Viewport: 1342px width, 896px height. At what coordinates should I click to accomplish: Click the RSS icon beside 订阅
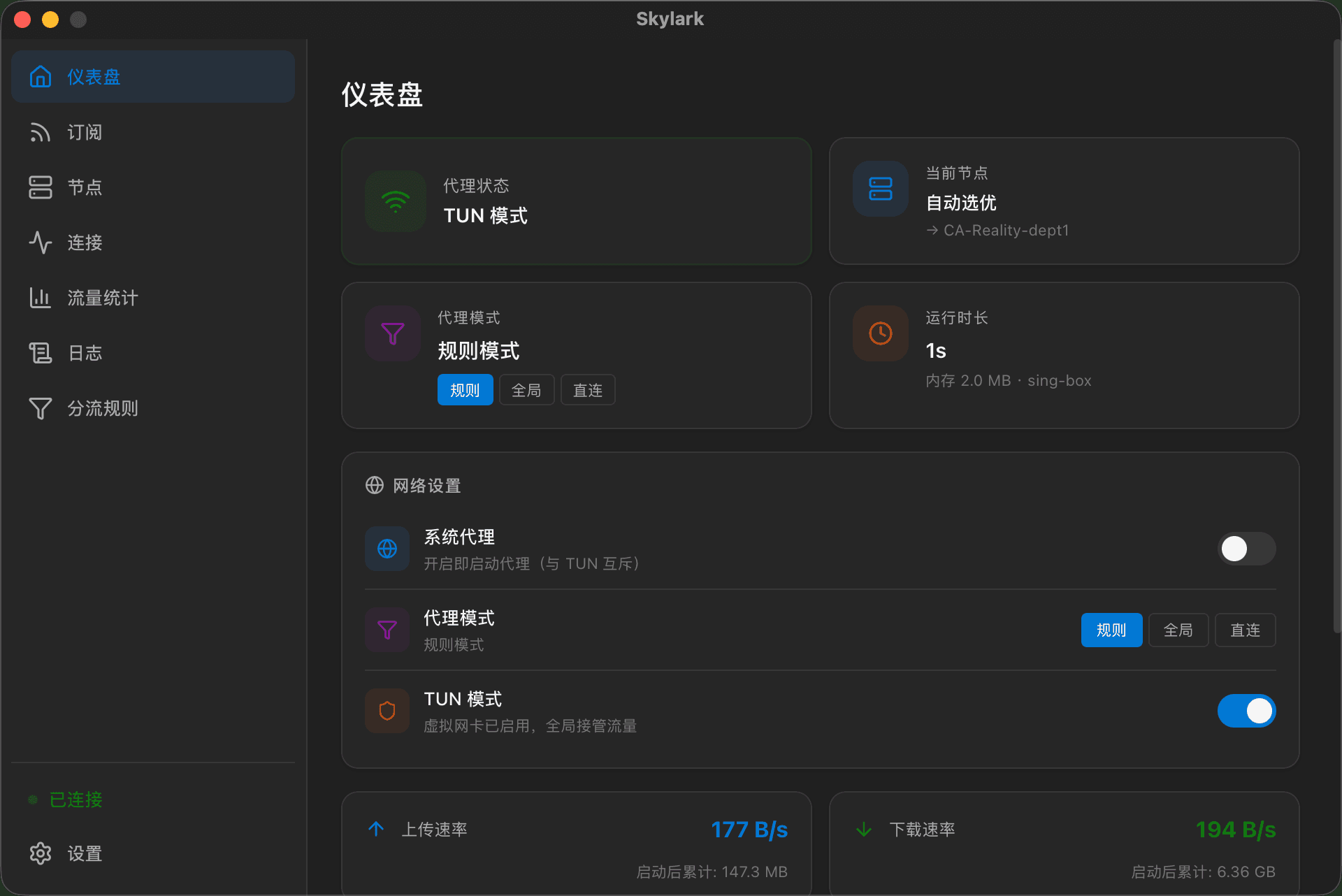tap(41, 132)
